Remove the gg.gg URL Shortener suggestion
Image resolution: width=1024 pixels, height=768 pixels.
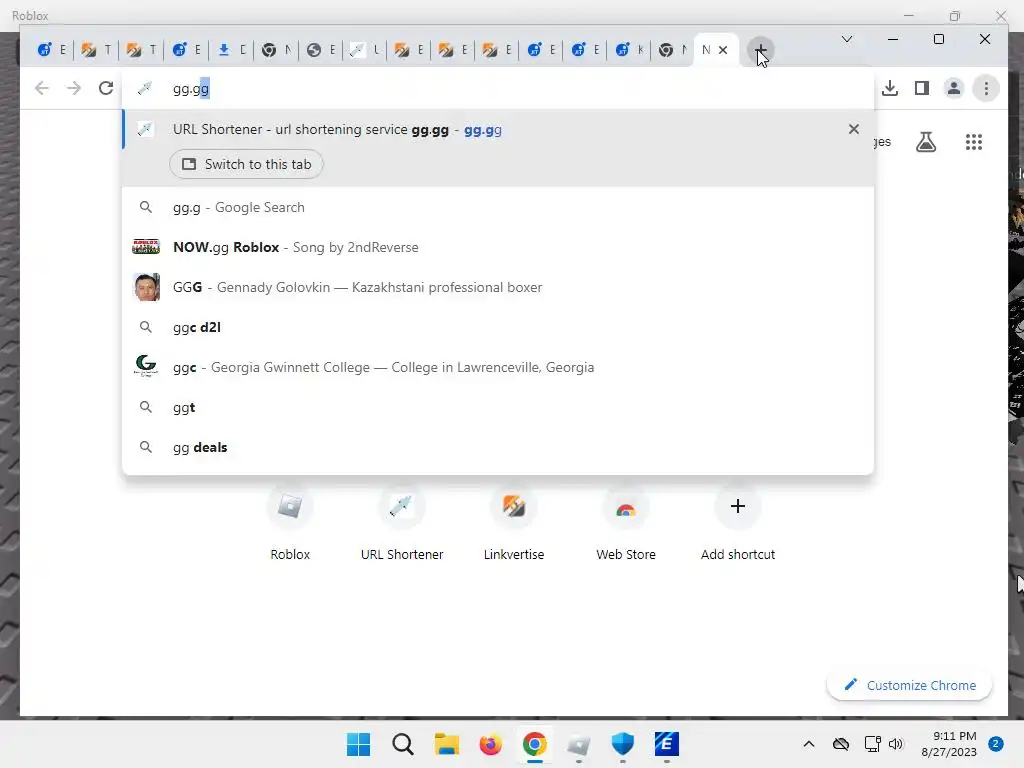pos(854,129)
